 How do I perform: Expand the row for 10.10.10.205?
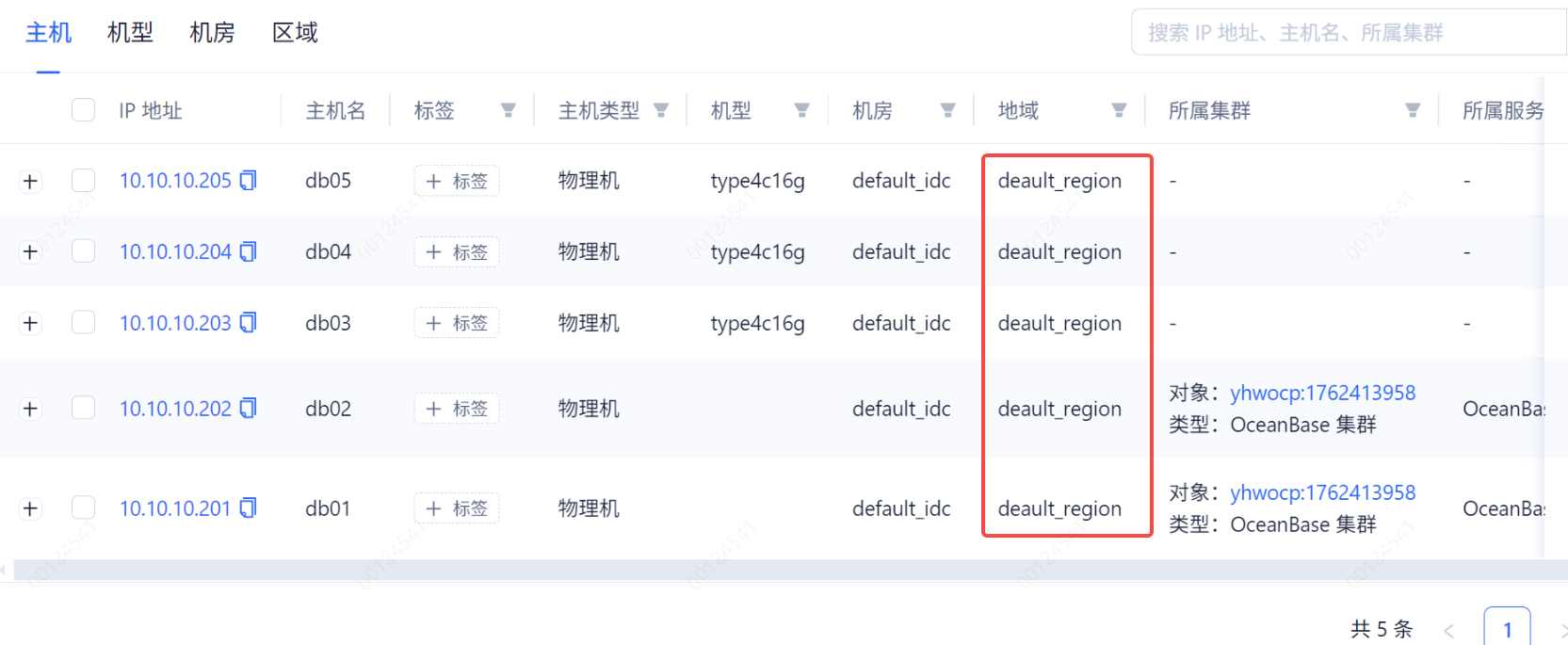coord(30,181)
